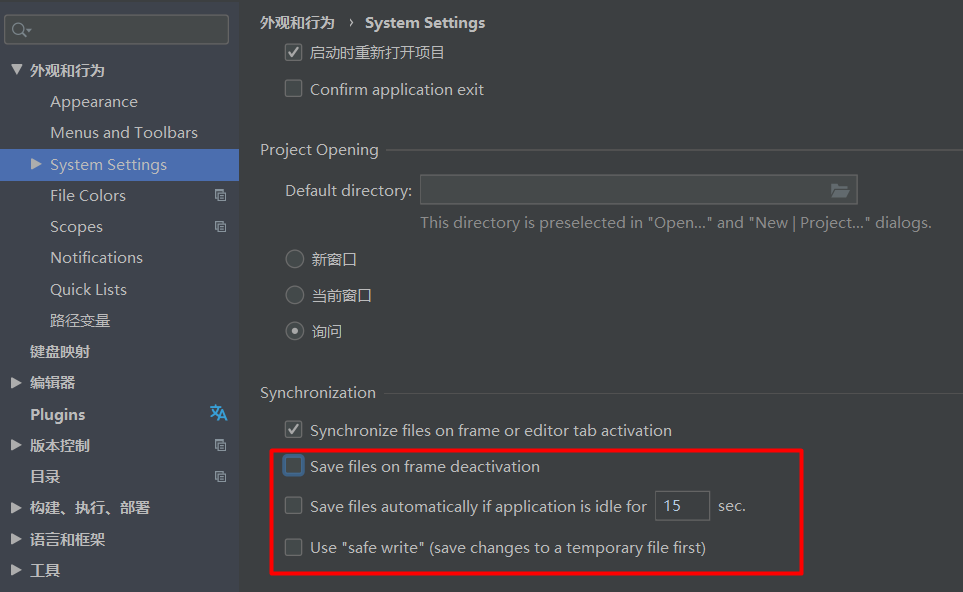Click the copy icon beside Scopes
Viewport: 963px width, 592px height.
pyautogui.click(x=220, y=227)
